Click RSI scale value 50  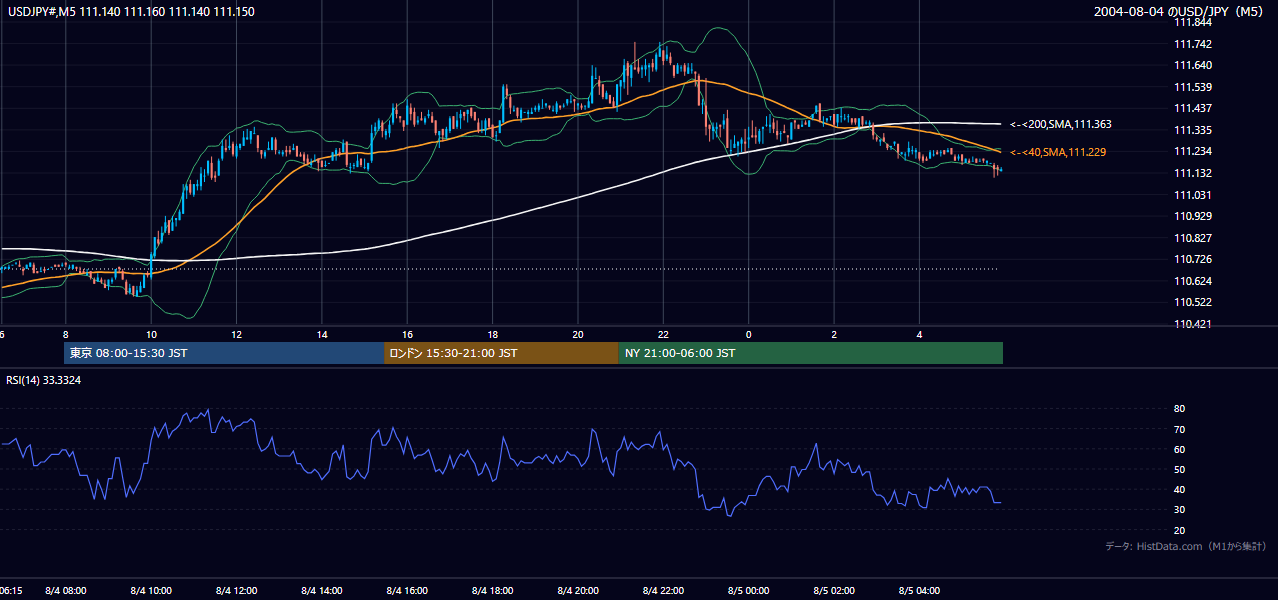click(x=1180, y=469)
